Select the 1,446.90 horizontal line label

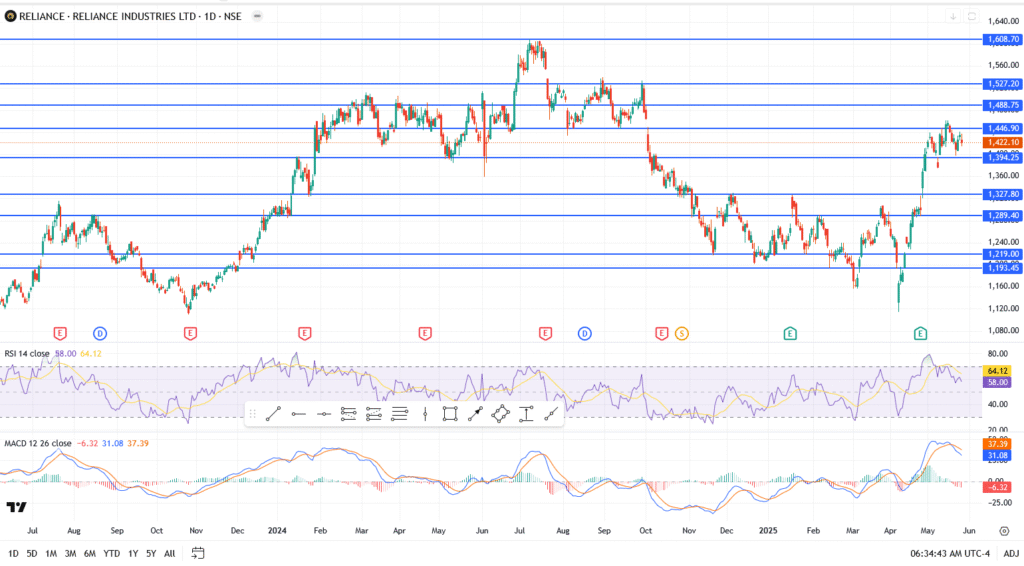1003,129
